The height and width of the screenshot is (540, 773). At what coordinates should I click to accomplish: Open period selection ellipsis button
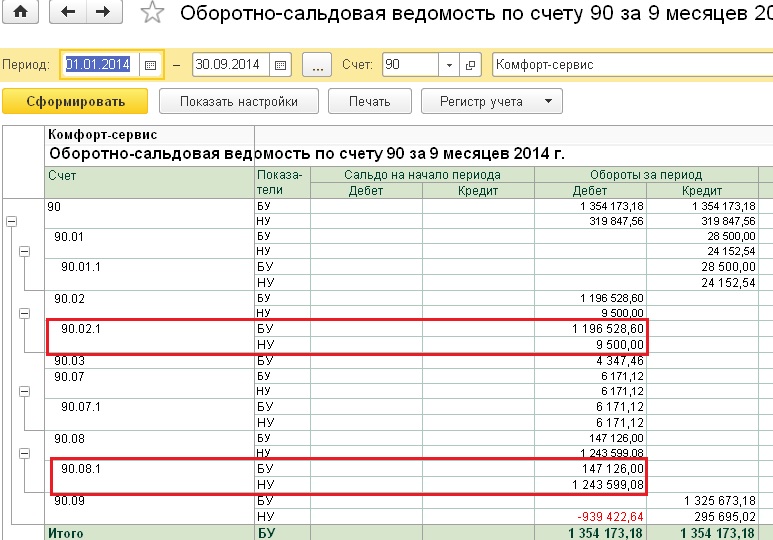click(317, 65)
